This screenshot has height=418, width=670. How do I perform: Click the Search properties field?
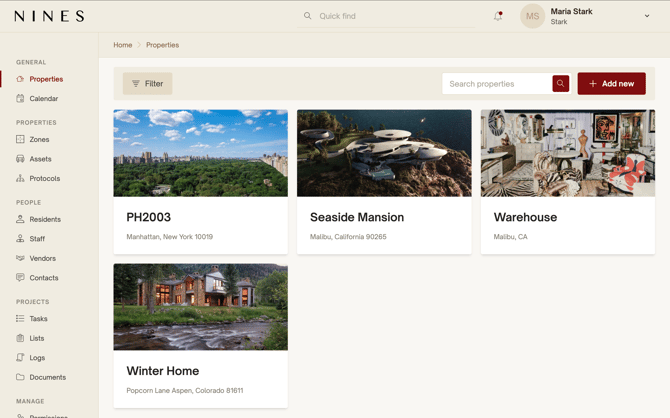click(x=497, y=84)
